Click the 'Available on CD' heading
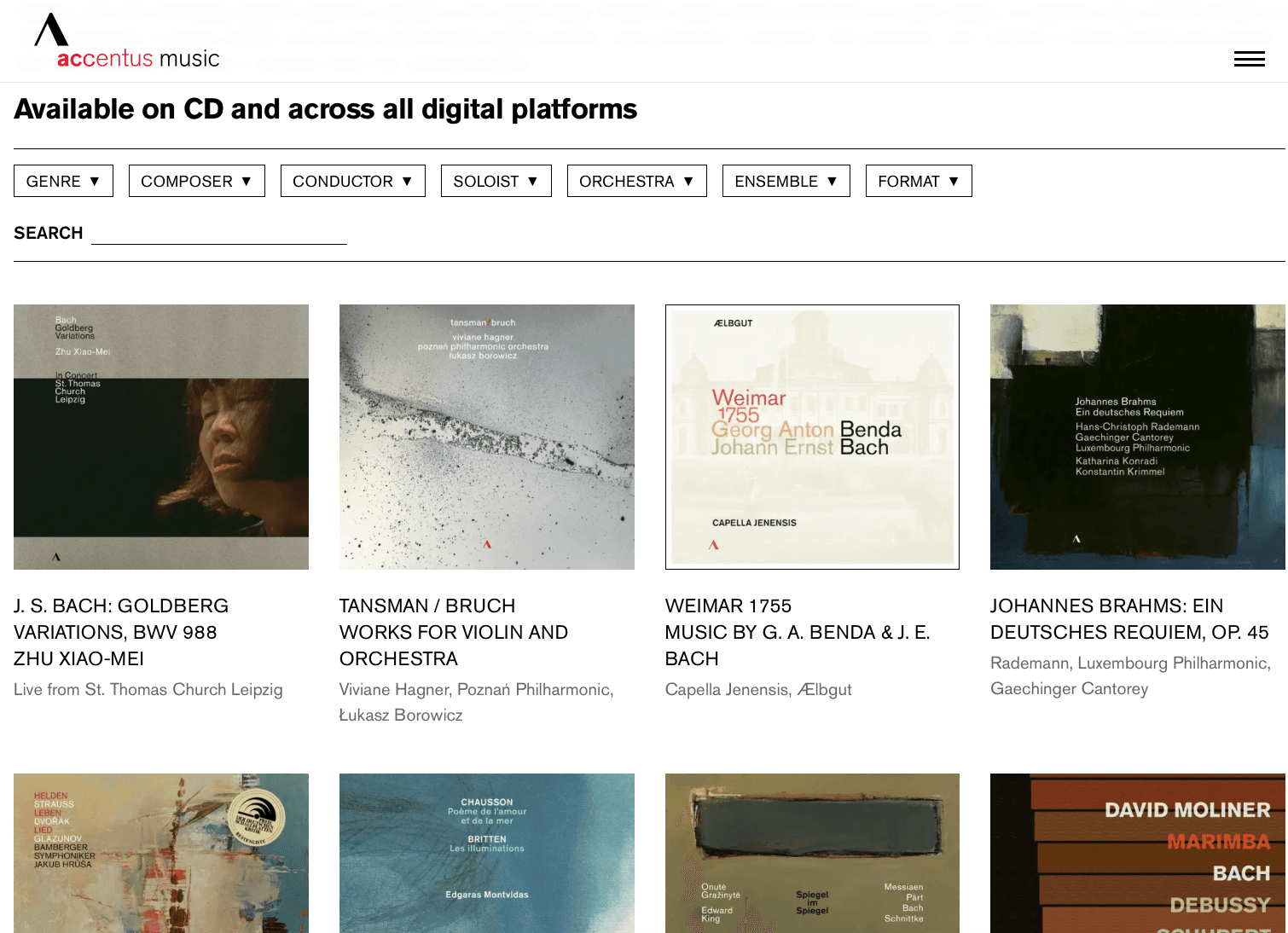The width and height of the screenshot is (1288, 933). coord(326,109)
